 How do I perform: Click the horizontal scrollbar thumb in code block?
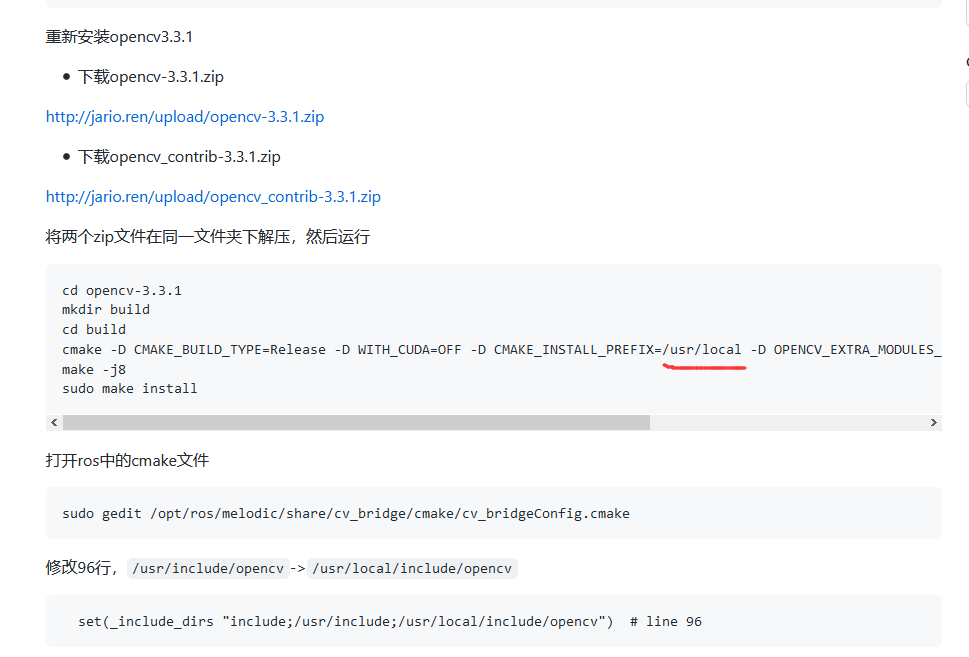click(357, 423)
